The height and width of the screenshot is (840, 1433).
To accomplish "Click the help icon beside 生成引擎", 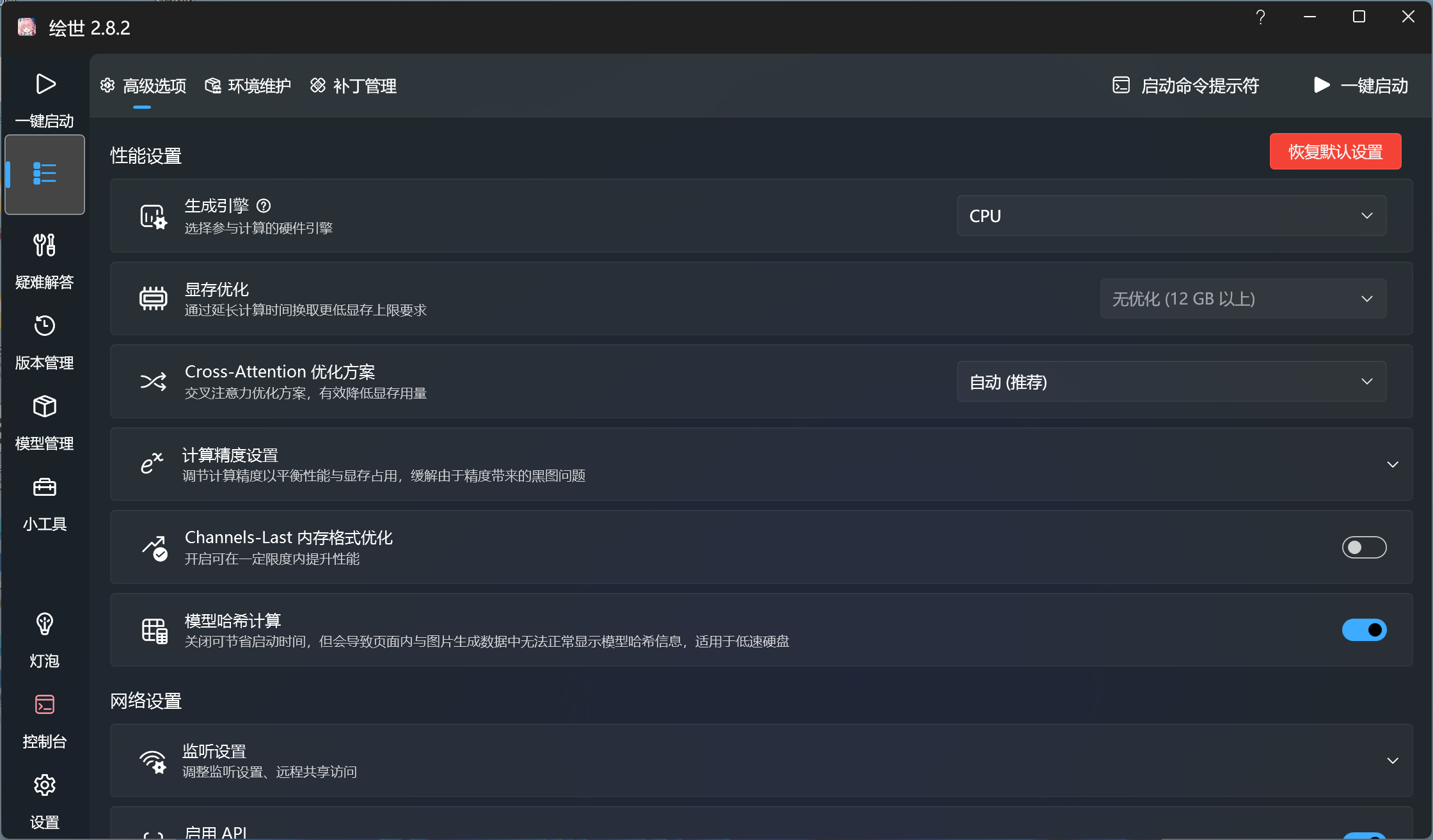I will (264, 206).
